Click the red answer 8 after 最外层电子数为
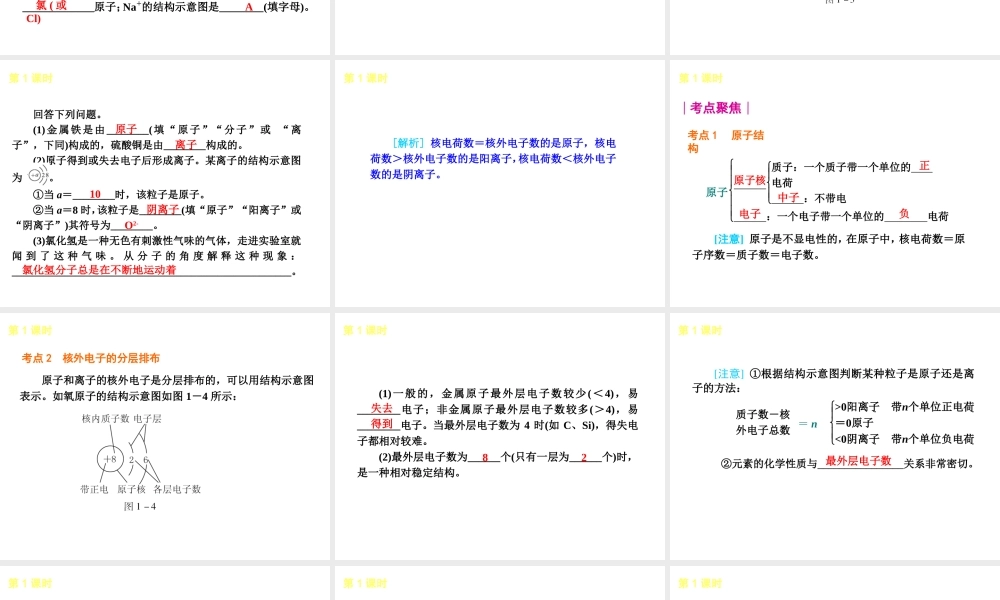Screen dimensions: 1000x600 485,457
